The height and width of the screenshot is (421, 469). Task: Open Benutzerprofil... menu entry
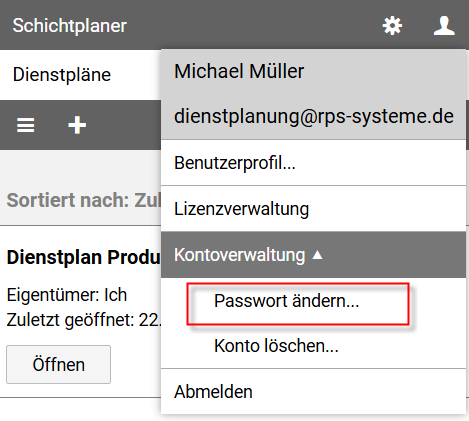tap(313, 163)
